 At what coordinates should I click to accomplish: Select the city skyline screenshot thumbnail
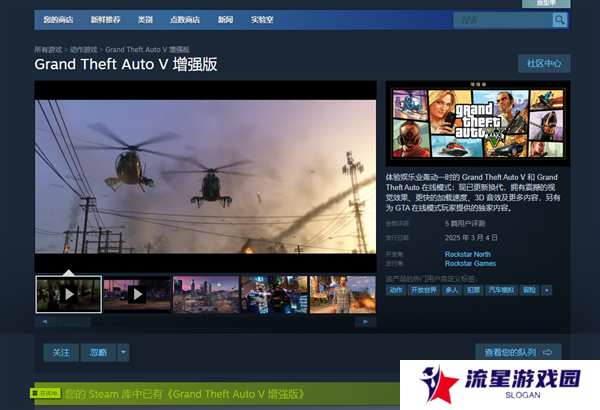(206, 294)
